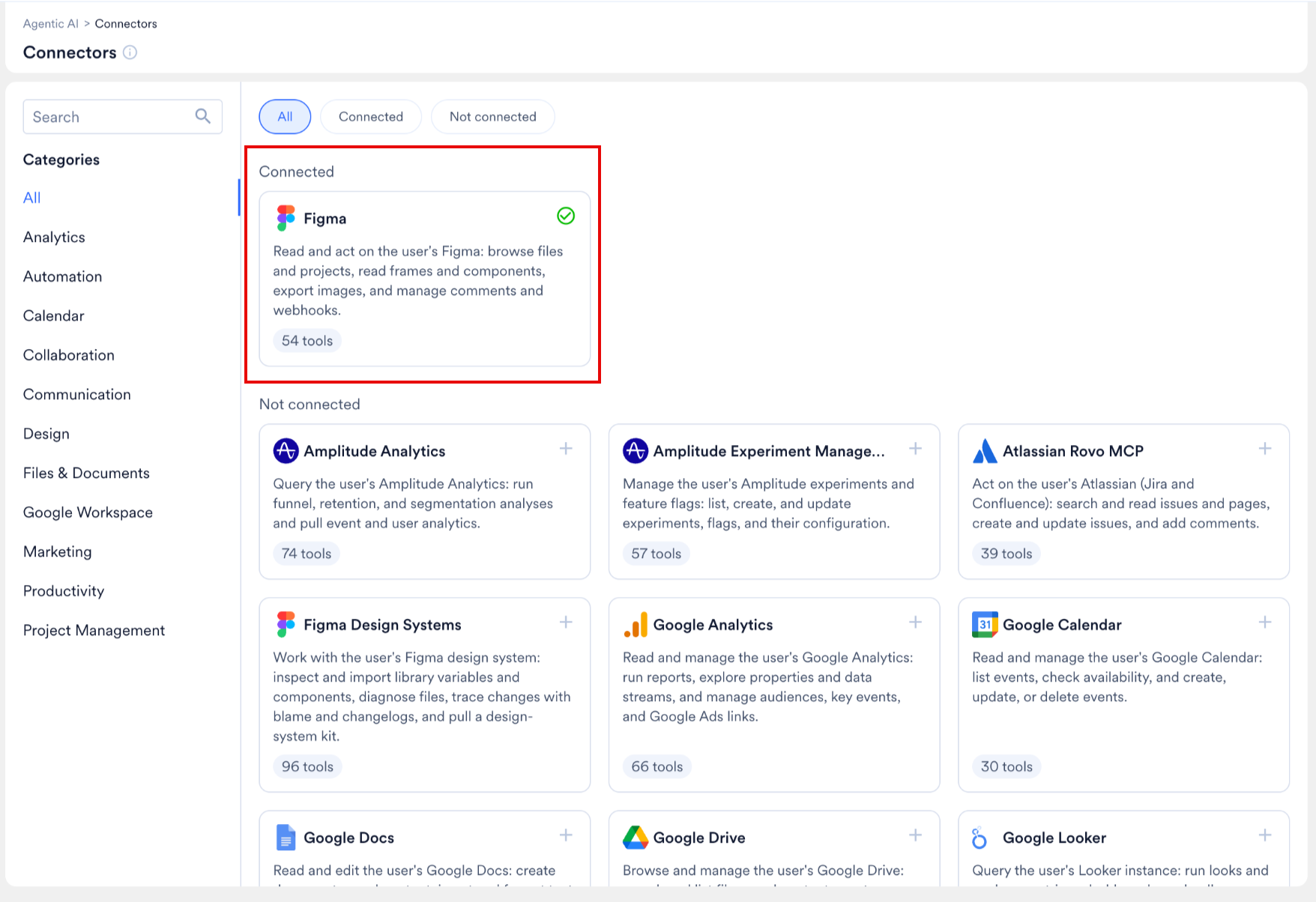Click the Google Calendar logo icon
Image resolution: width=1316 pixels, height=902 pixels.
[x=985, y=625]
